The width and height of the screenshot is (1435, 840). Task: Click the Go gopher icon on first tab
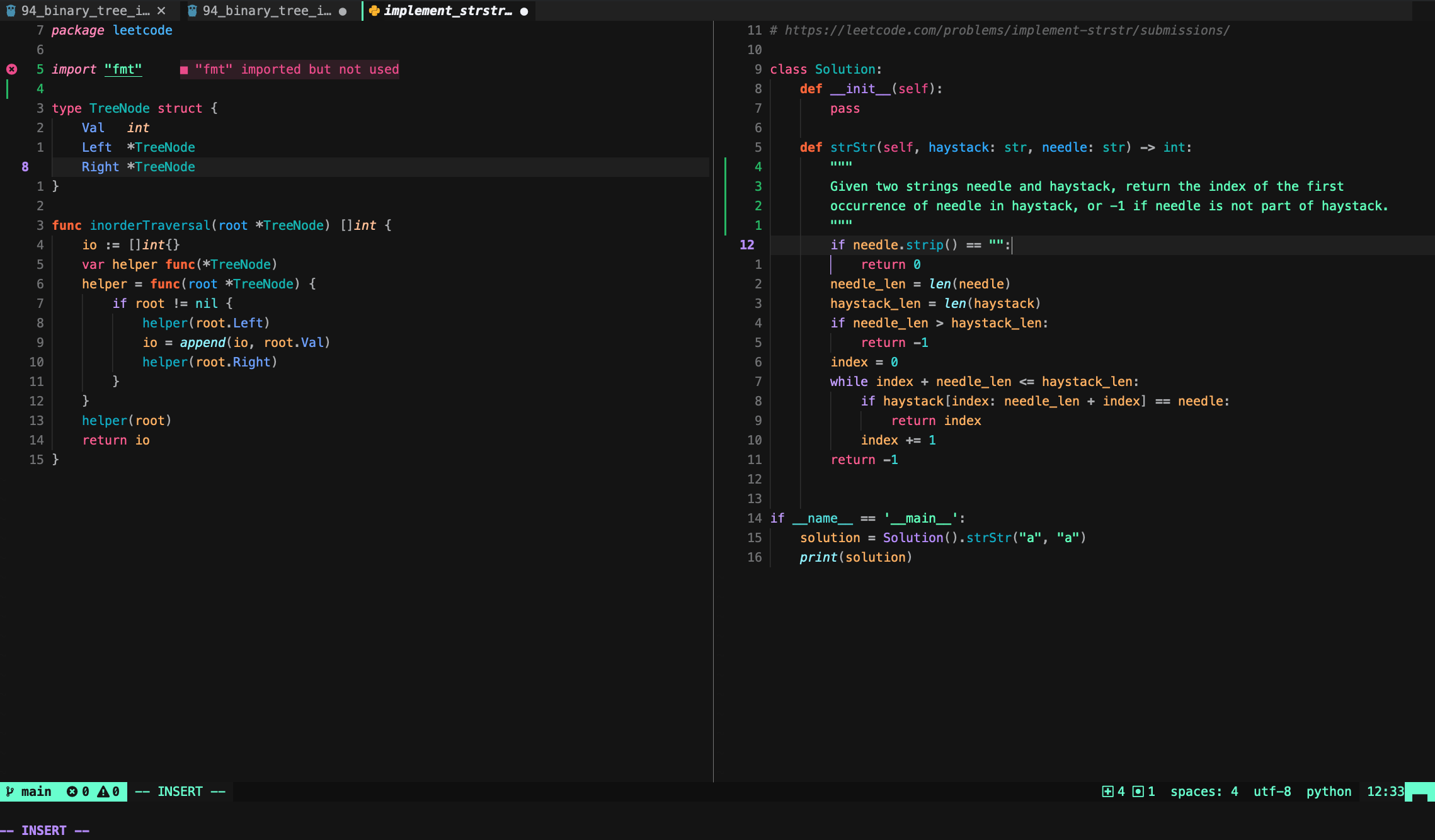(x=11, y=11)
